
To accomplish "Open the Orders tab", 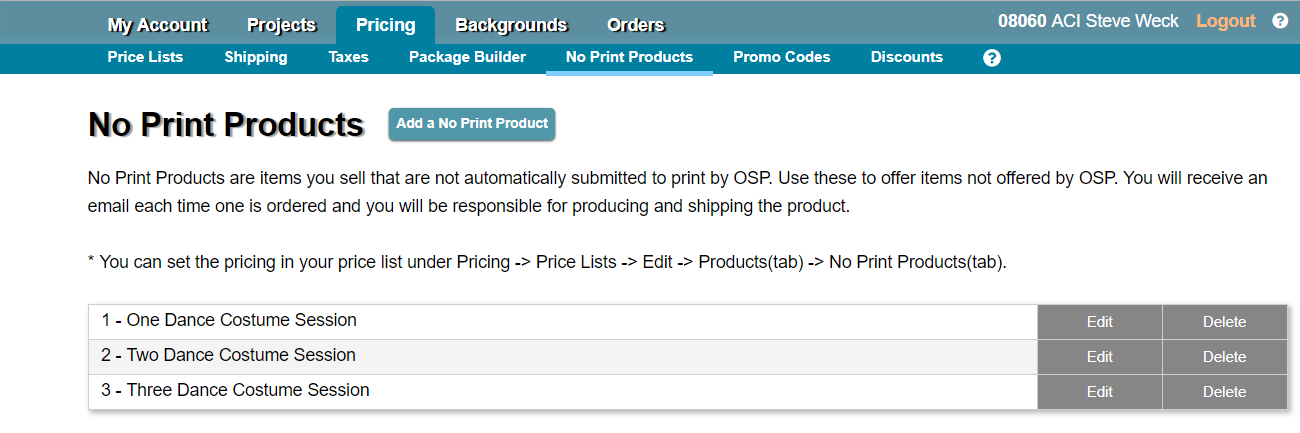I will click(x=635, y=25).
